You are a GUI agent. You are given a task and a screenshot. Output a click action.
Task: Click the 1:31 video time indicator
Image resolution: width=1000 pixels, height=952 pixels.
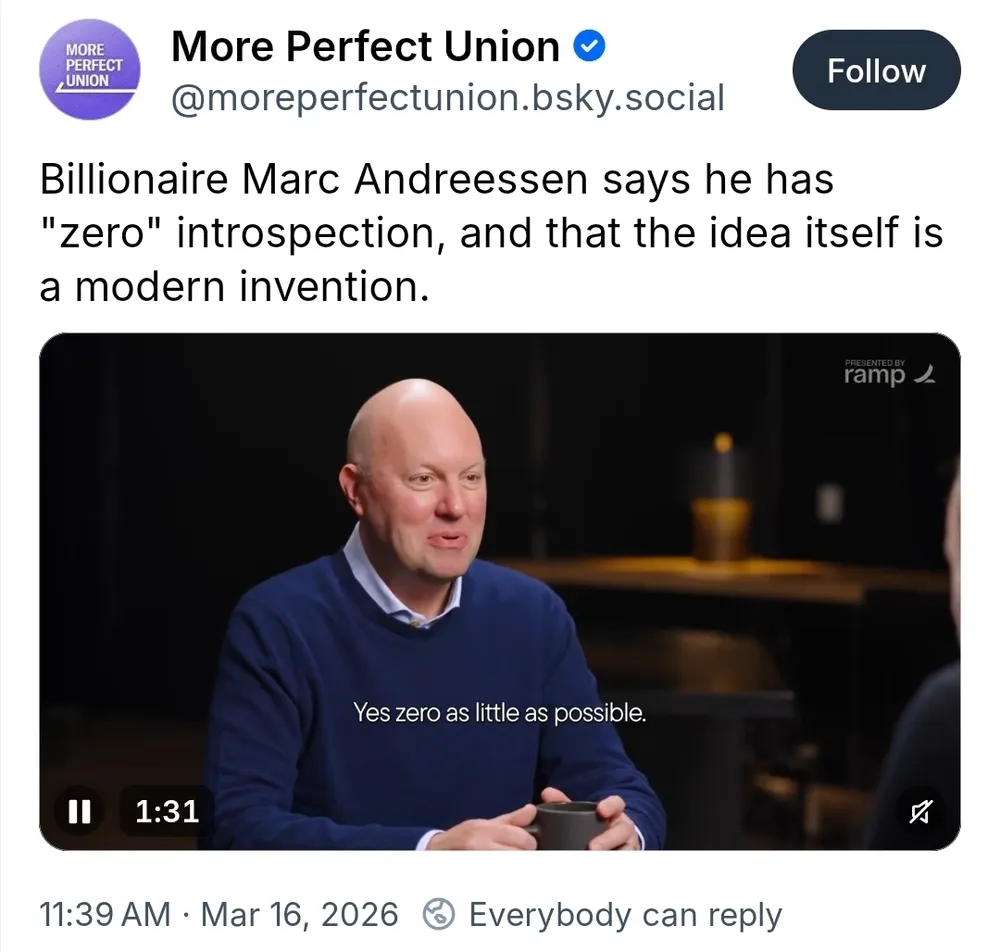click(x=167, y=810)
